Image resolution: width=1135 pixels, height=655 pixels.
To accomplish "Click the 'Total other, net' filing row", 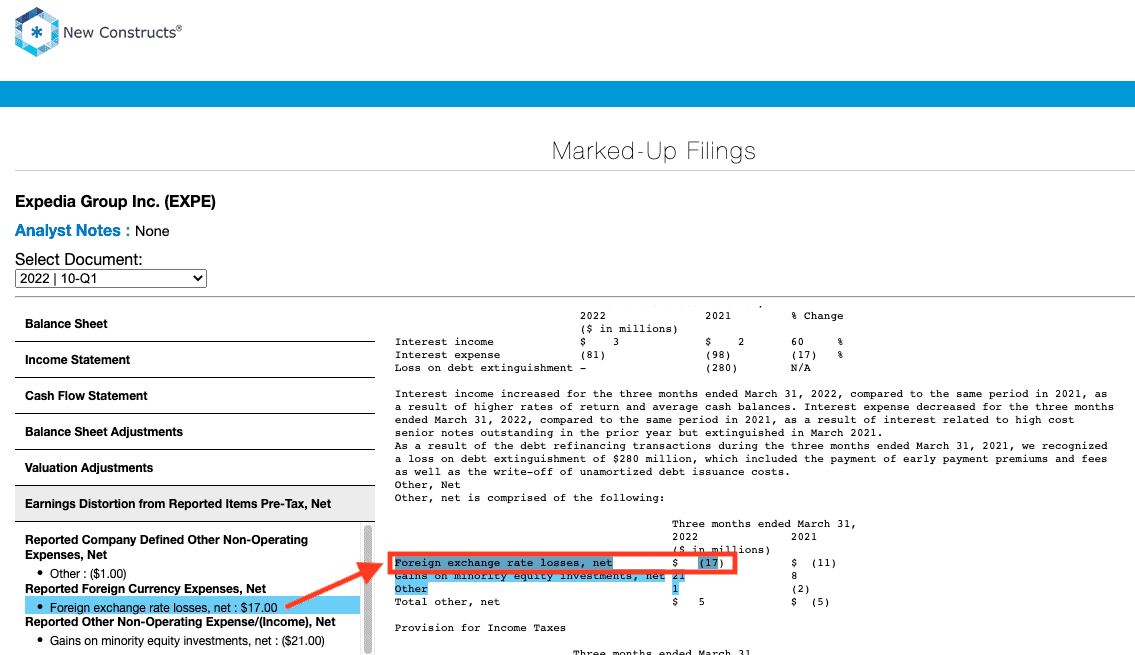I will [x=612, y=602].
